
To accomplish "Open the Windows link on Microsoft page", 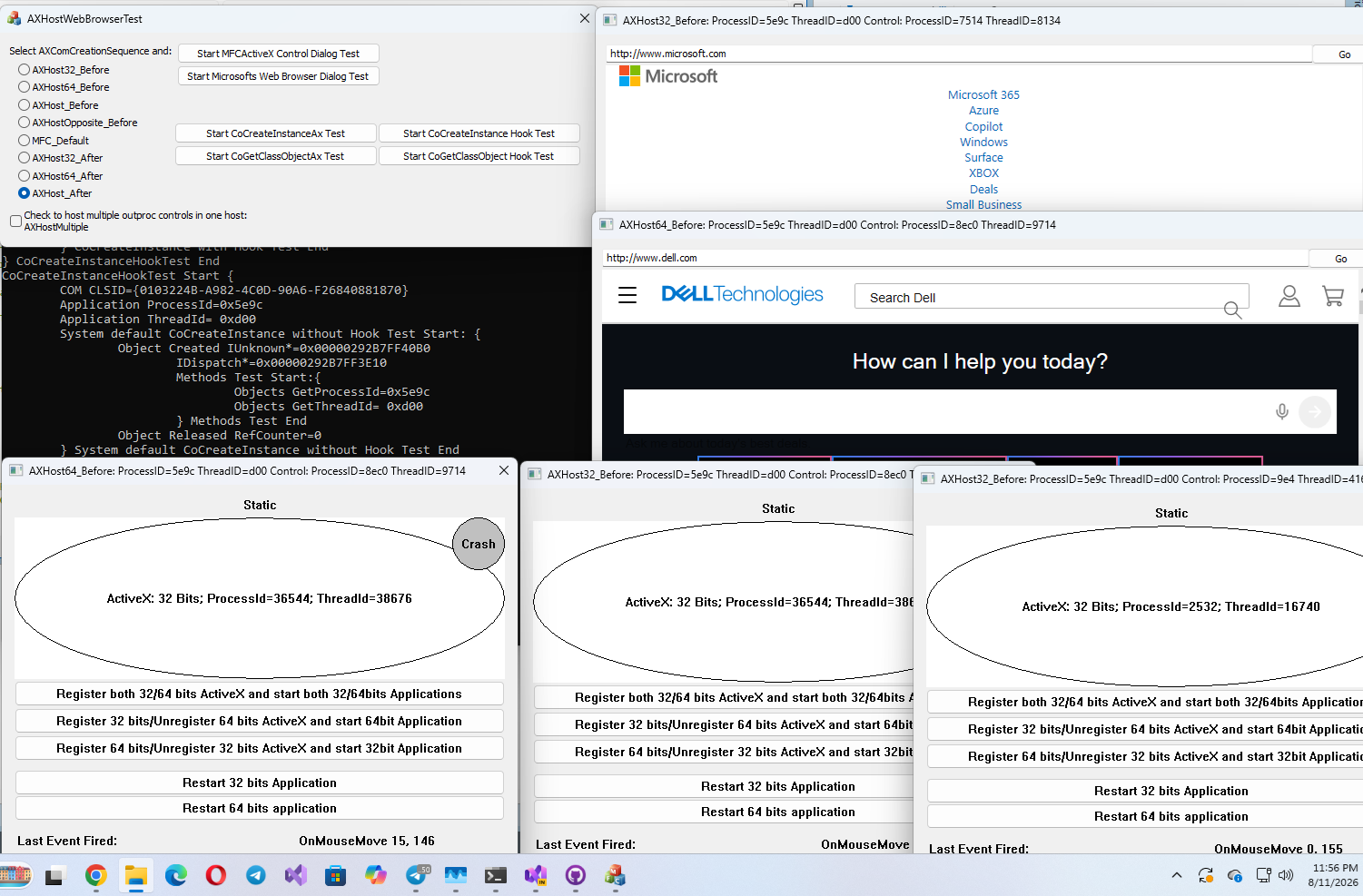I will tap(983, 143).
